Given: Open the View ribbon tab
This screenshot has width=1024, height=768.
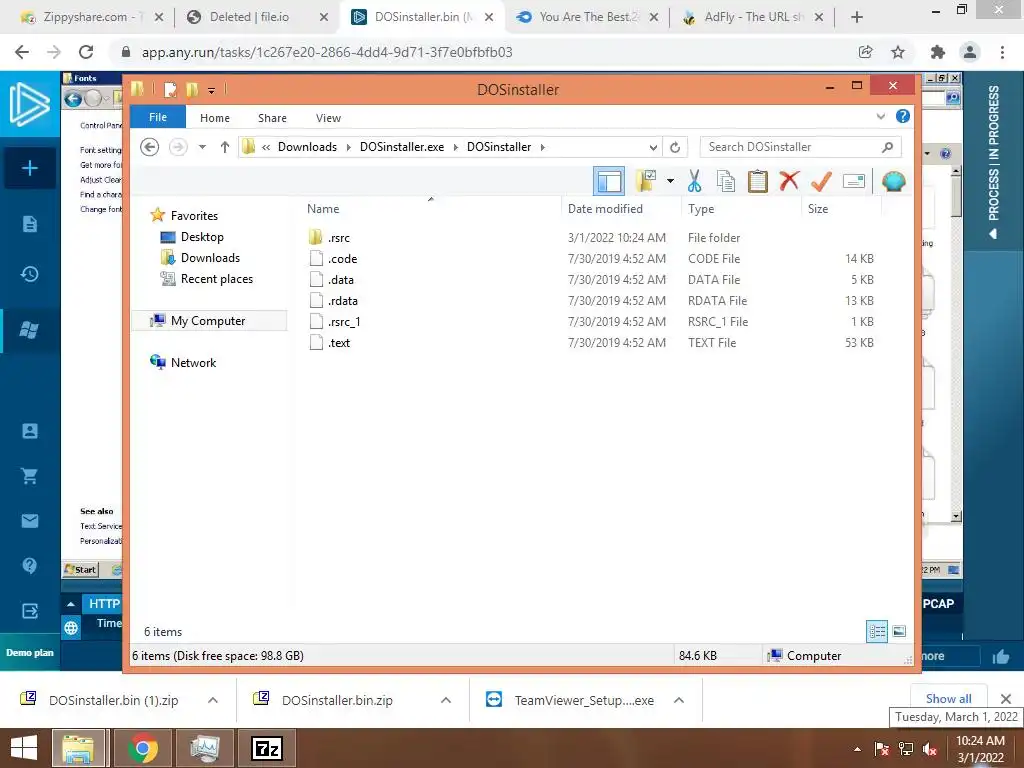Looking at the screenshot, I should 328,118.
